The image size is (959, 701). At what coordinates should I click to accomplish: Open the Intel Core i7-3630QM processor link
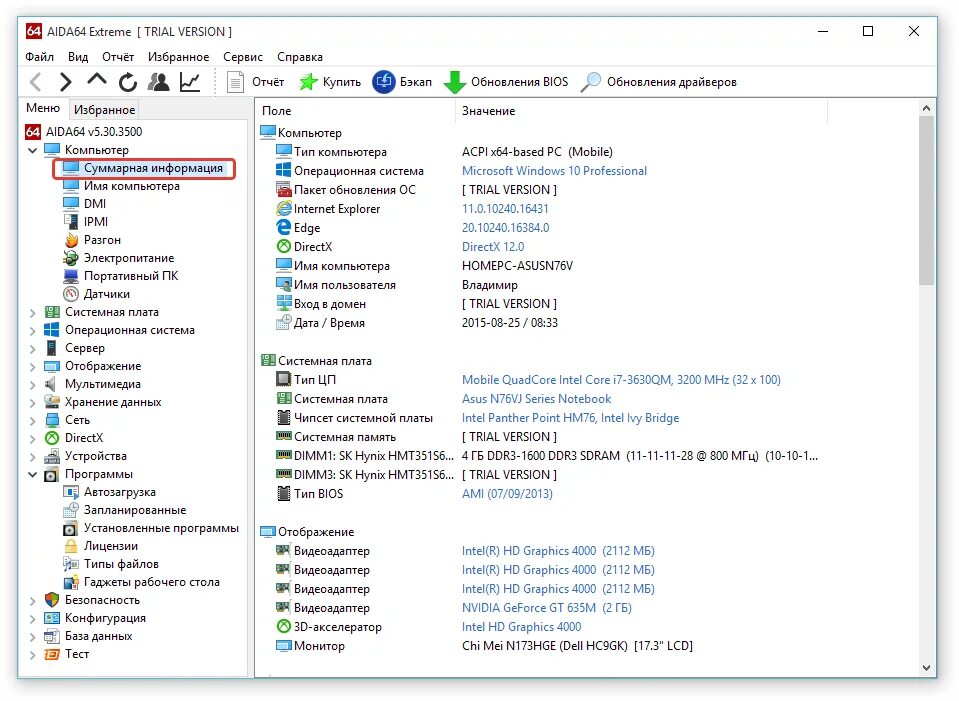click(621, 380)
